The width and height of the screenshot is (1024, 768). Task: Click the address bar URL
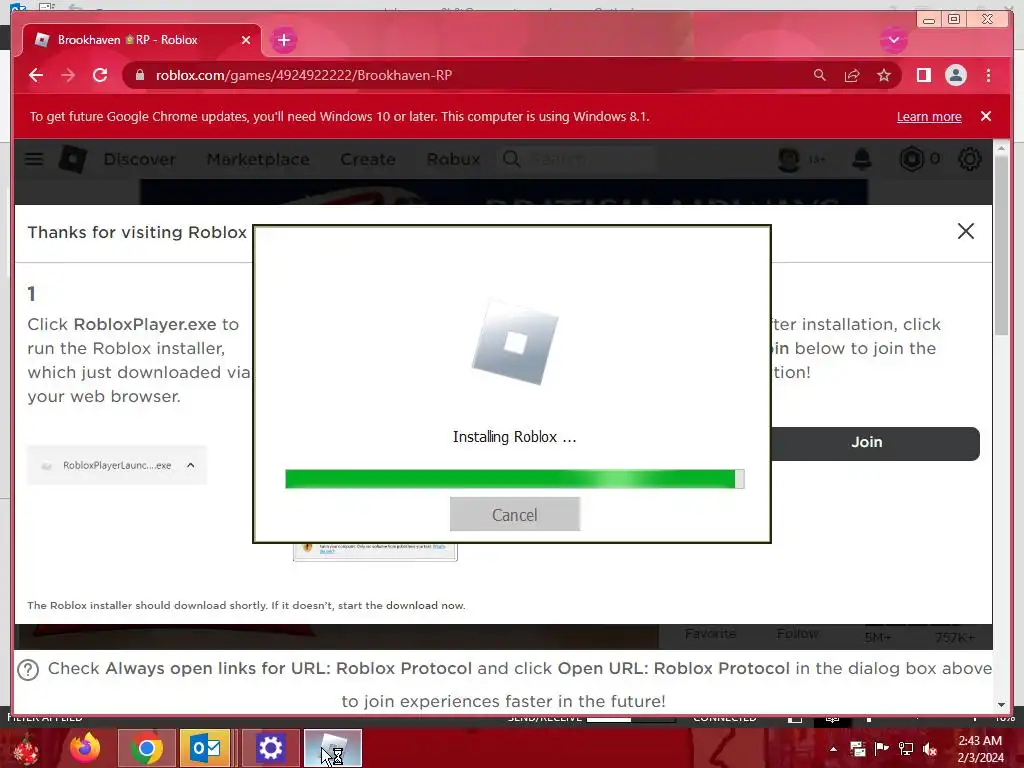pyautogui.click(x=304, y=75)
